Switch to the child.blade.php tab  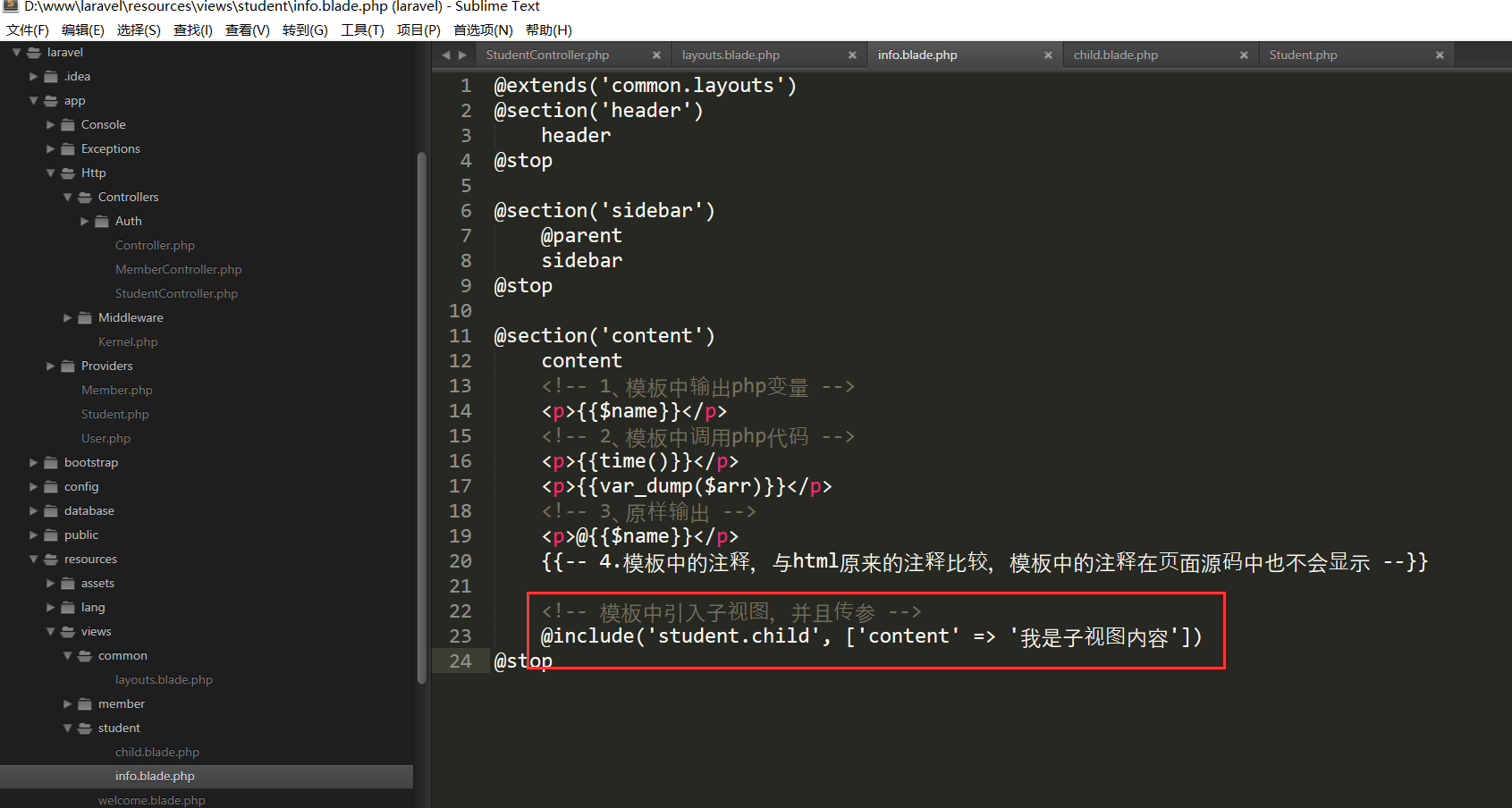tap(1160, 55)
